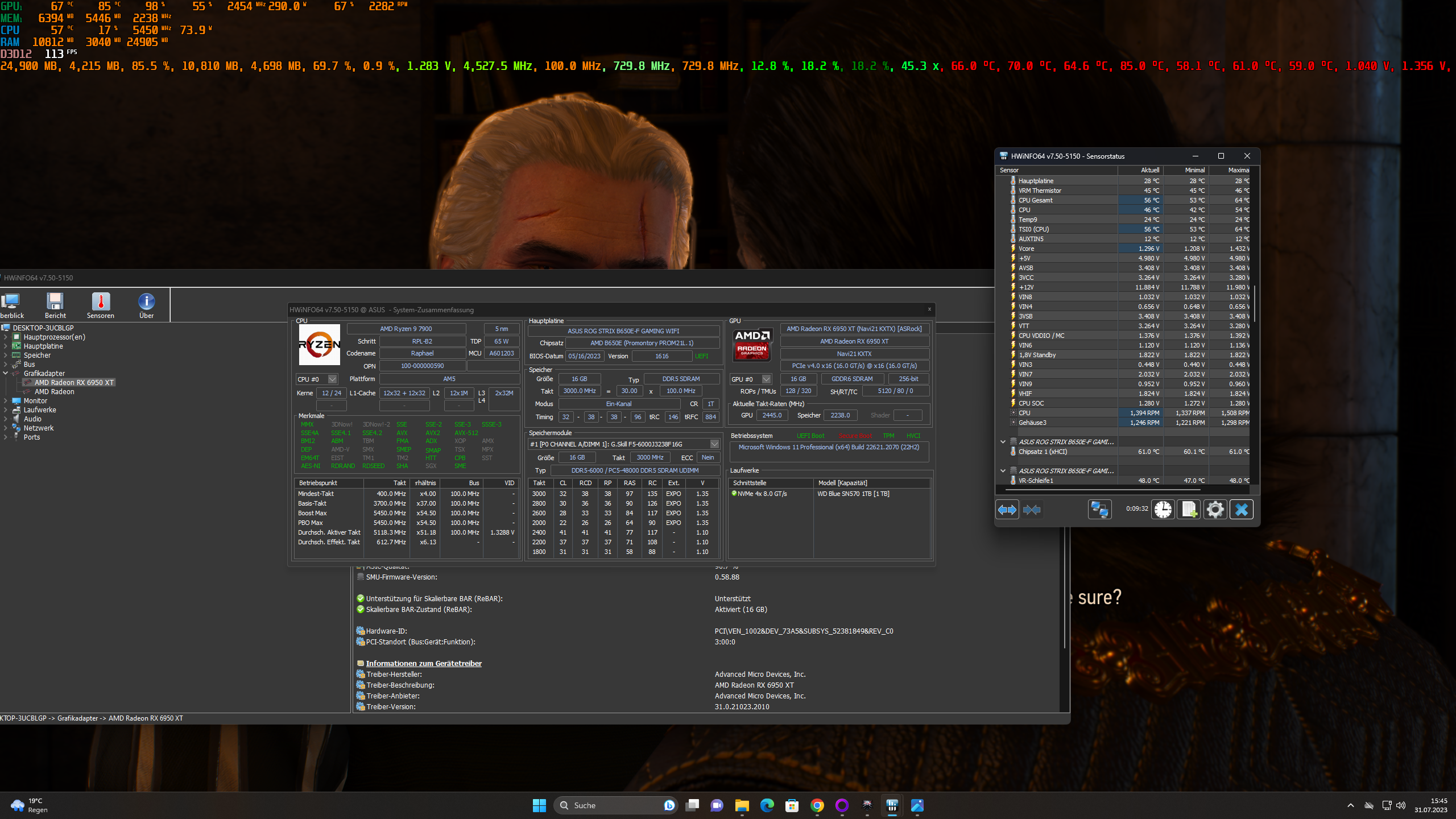Open the GPU #0 selector dropdown

click(x=766, y=379)
